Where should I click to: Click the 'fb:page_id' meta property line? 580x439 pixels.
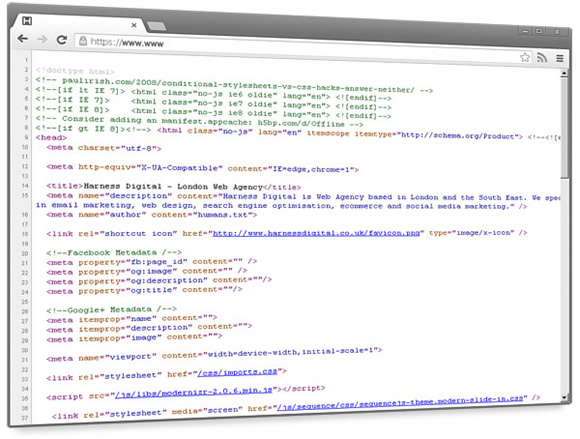[x=152, y=262]
